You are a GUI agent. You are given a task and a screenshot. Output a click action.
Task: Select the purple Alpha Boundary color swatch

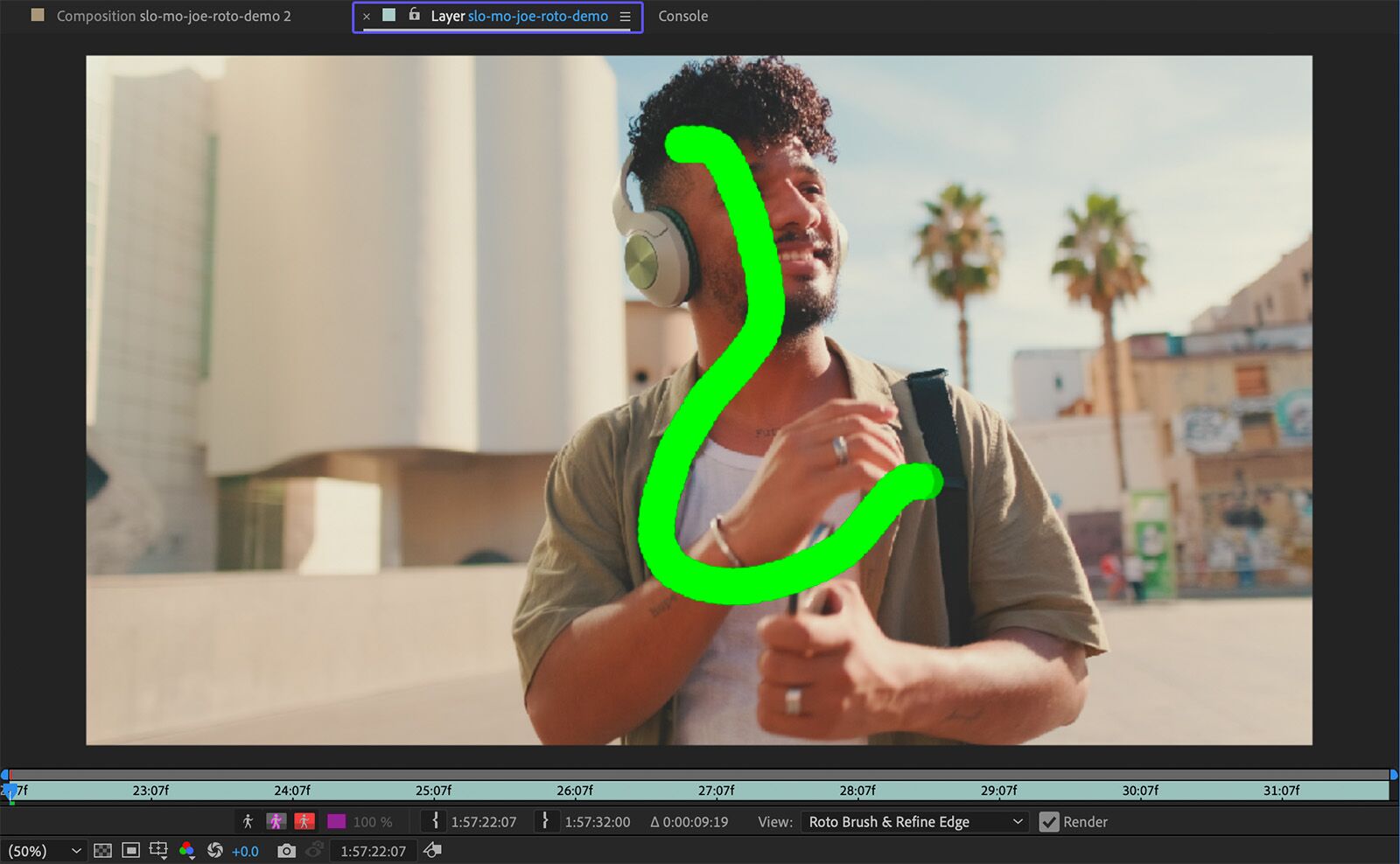(x=337, y=820)
